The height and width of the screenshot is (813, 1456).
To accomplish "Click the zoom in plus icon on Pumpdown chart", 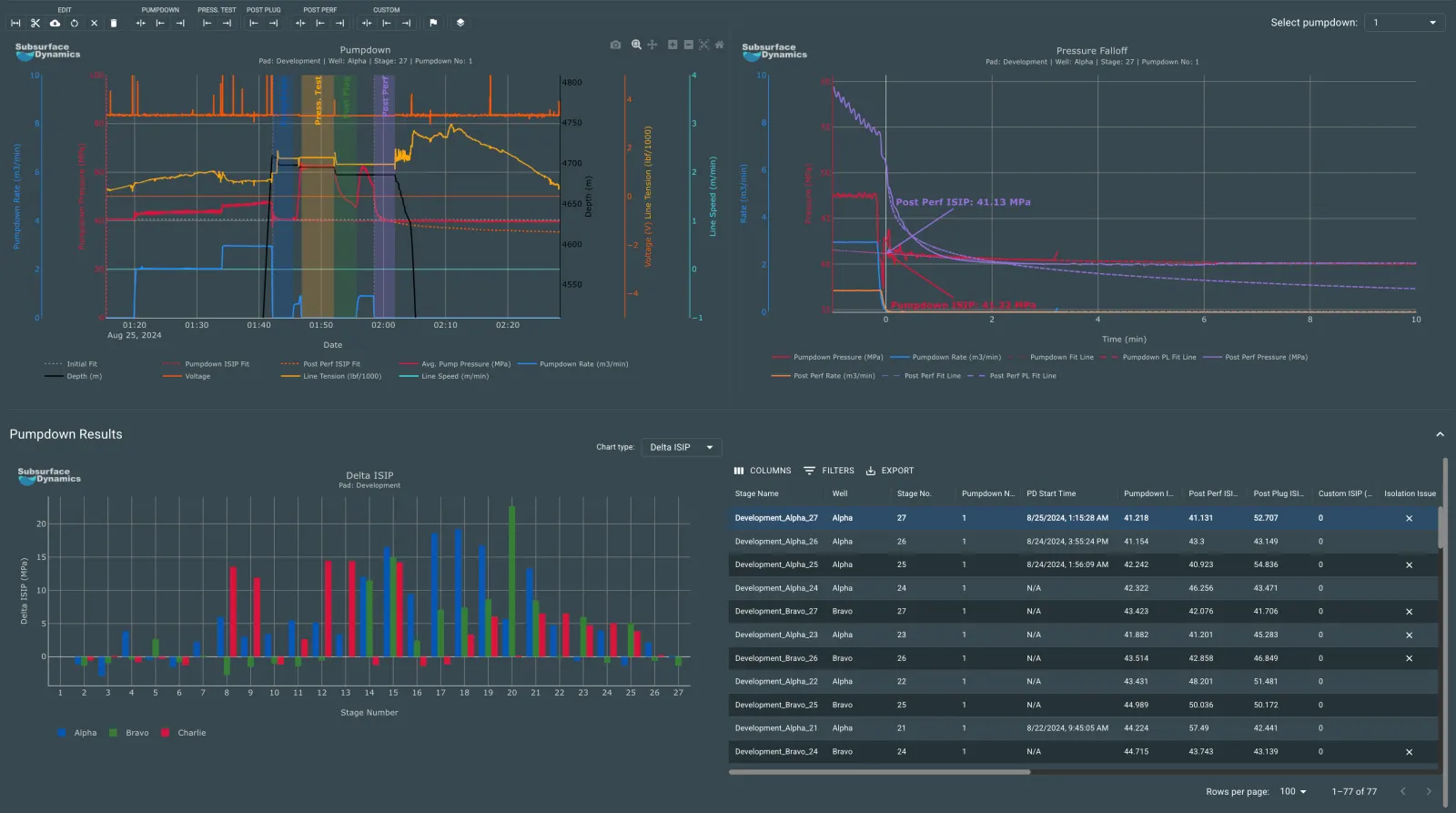I will (x=672, y=44).
